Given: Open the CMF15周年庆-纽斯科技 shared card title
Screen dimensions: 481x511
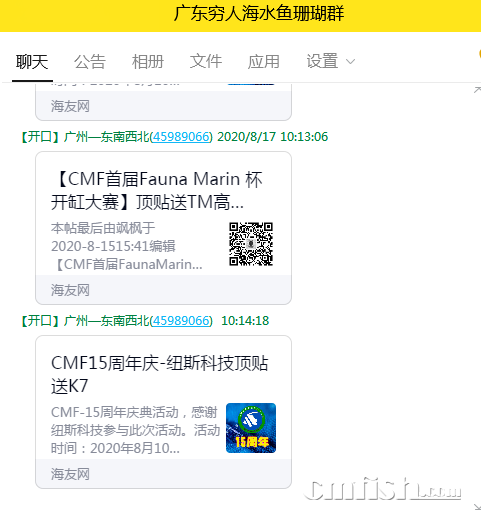Looking at the screenshot, I should pos(159,375).
